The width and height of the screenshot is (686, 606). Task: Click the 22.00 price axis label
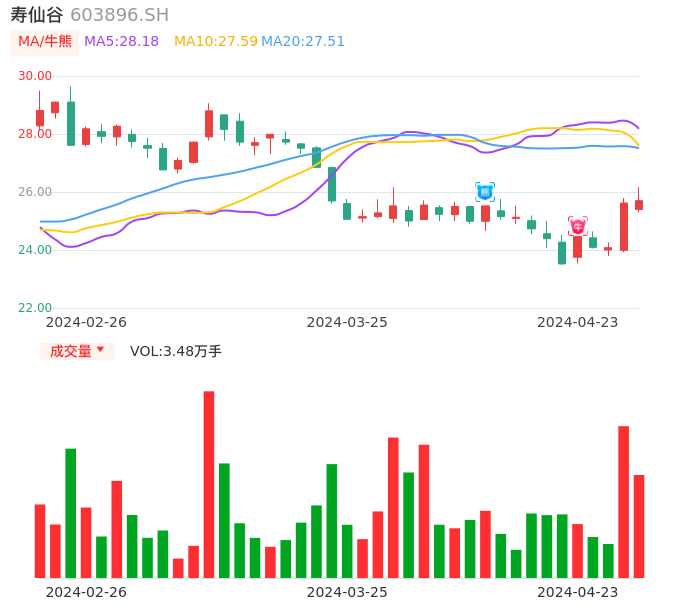click(x=36, y=308)
